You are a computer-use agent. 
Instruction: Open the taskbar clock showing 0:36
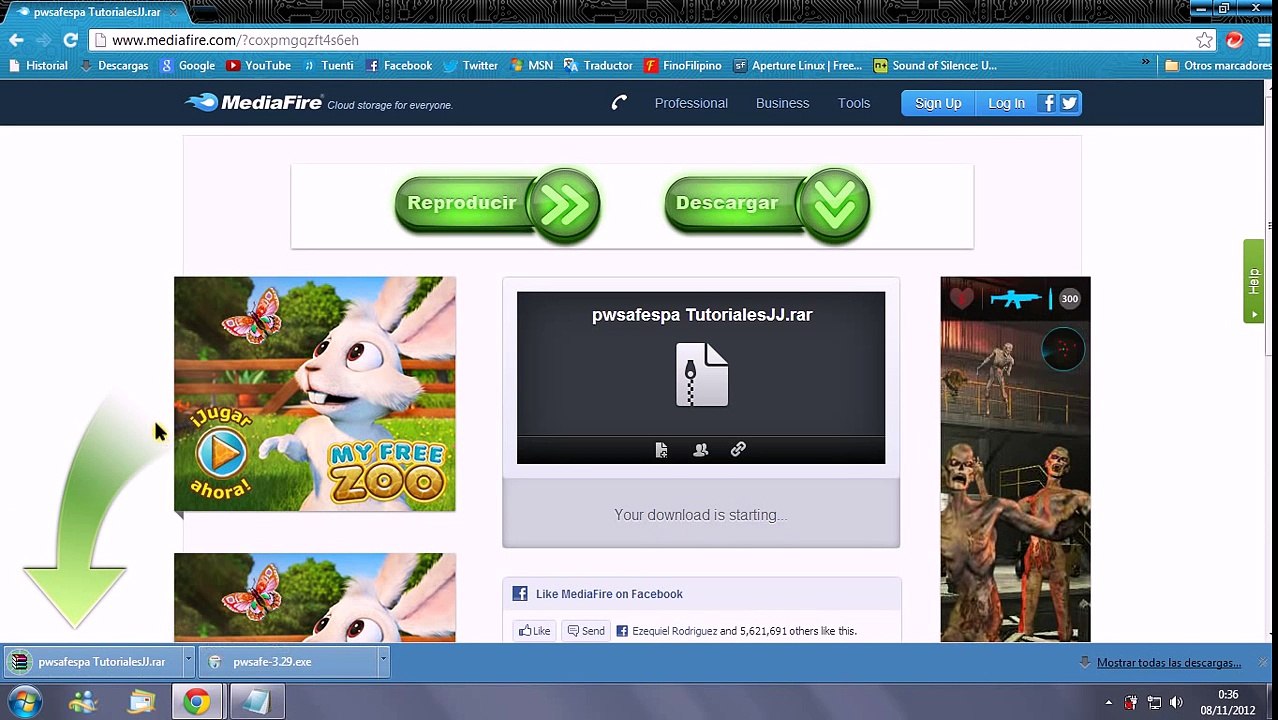1228,702
